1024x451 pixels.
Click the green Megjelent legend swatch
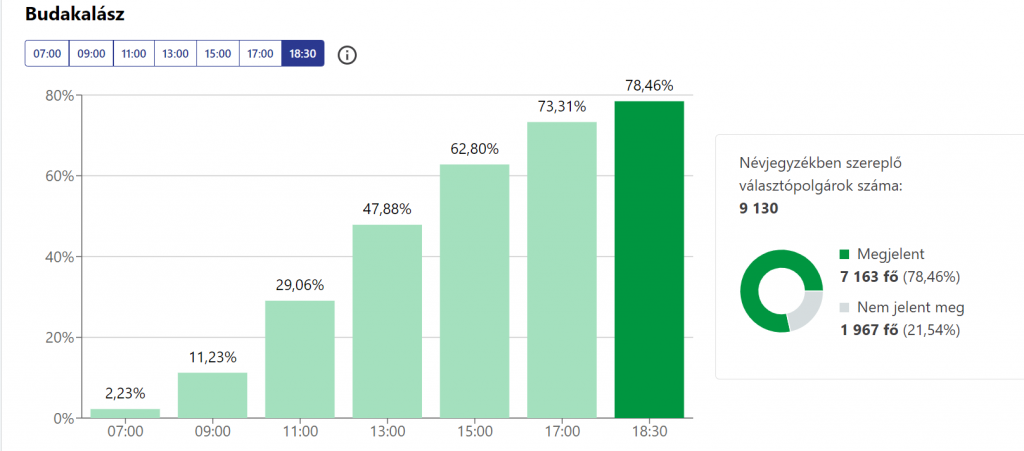click(845, 255)
